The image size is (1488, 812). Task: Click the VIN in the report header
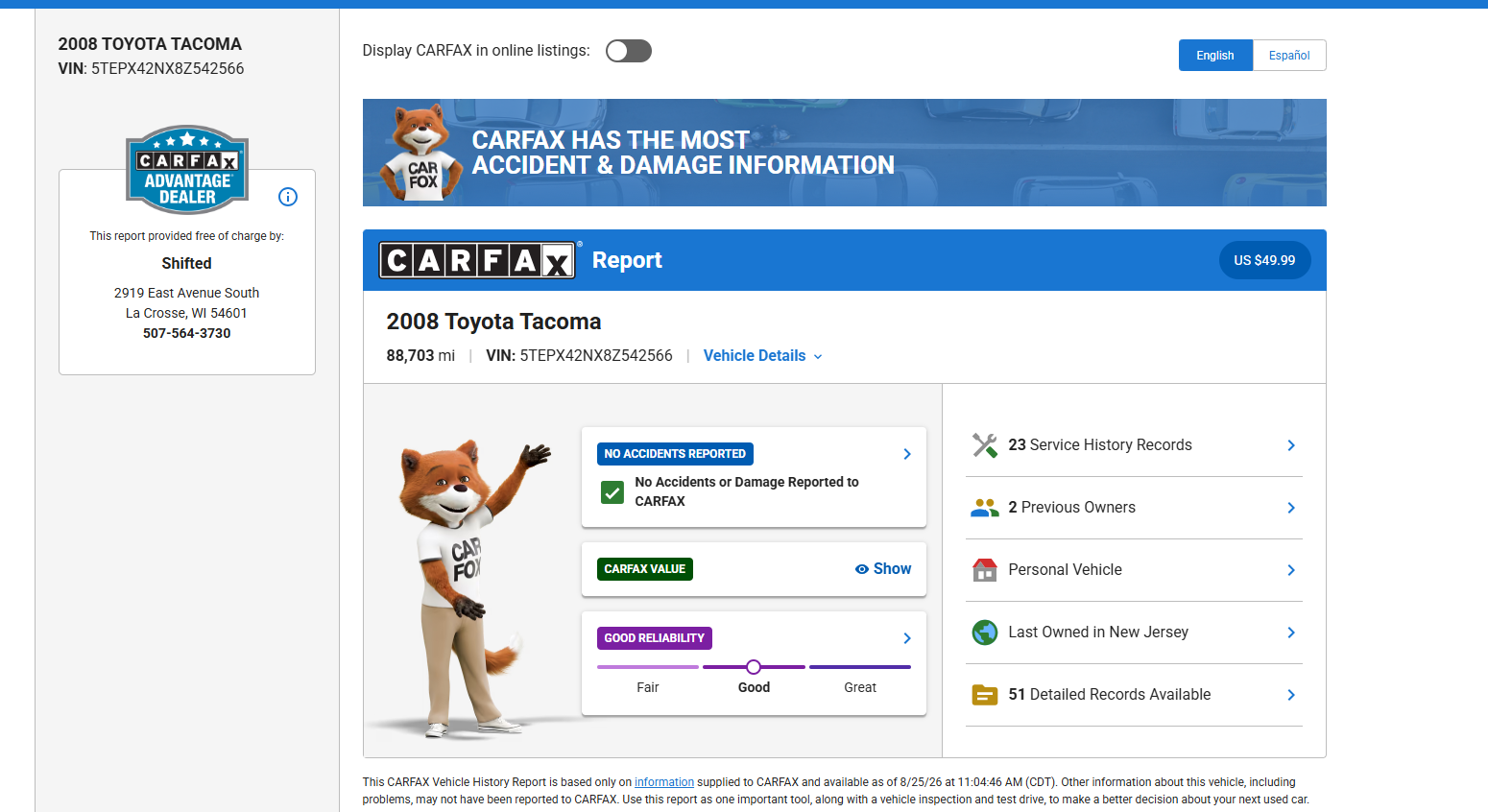(x=580, y=356)
